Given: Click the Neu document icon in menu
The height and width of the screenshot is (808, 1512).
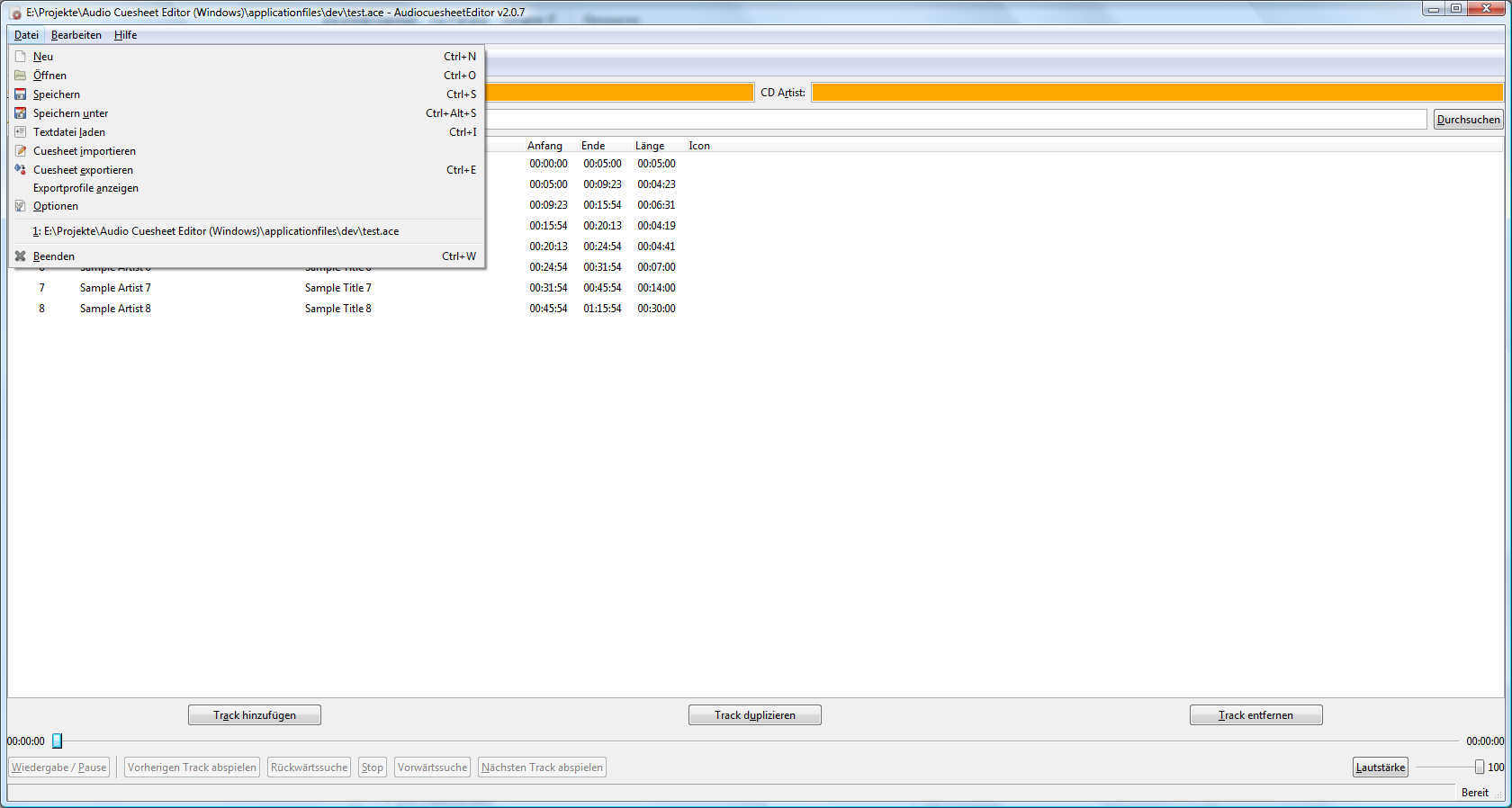Looking at the screenshot, I should click(x=20, y=57).
